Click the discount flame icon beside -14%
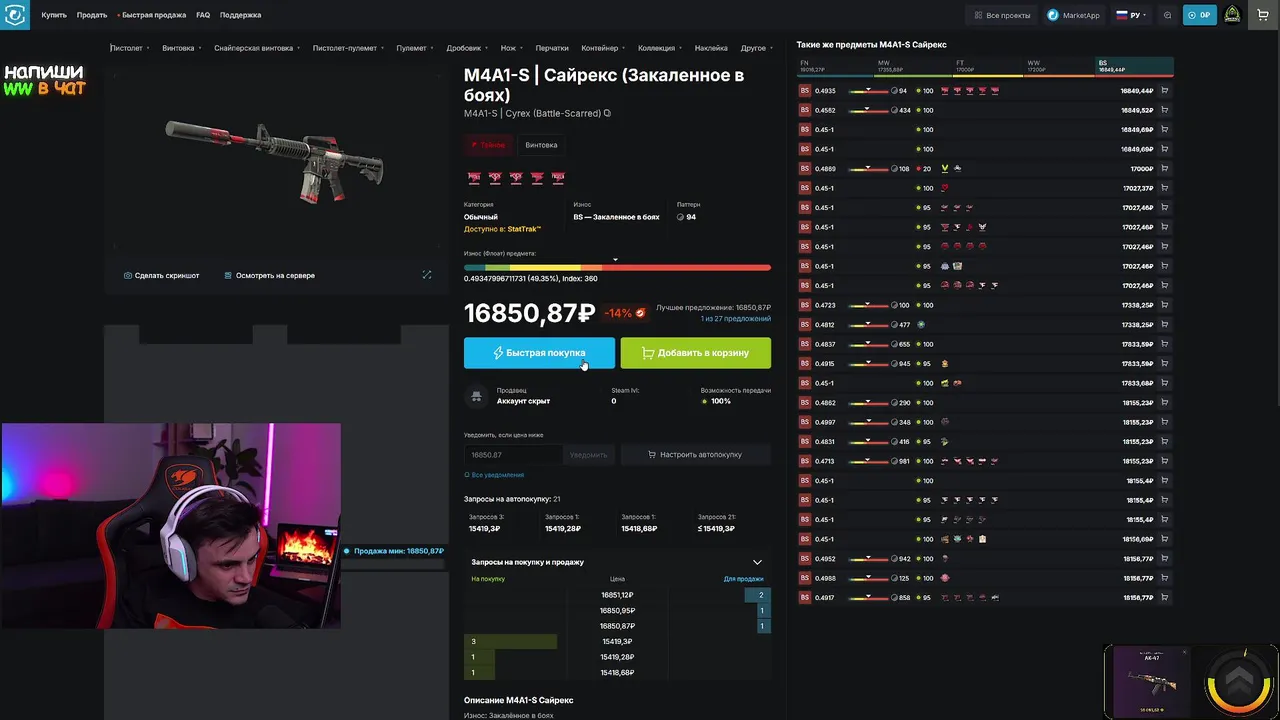This screenshot has width=1280, height=720. coord(640,313)
